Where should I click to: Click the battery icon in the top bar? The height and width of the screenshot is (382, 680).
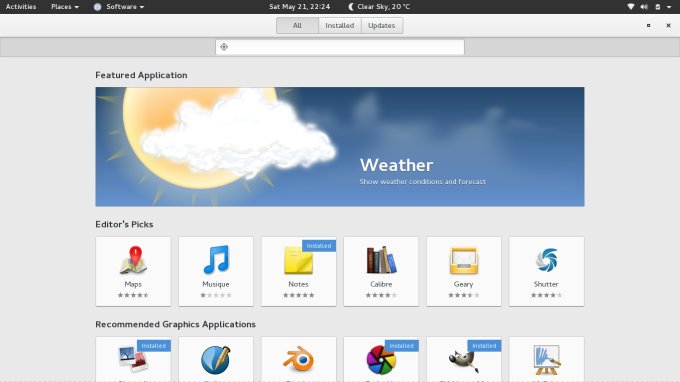[658, 7]
